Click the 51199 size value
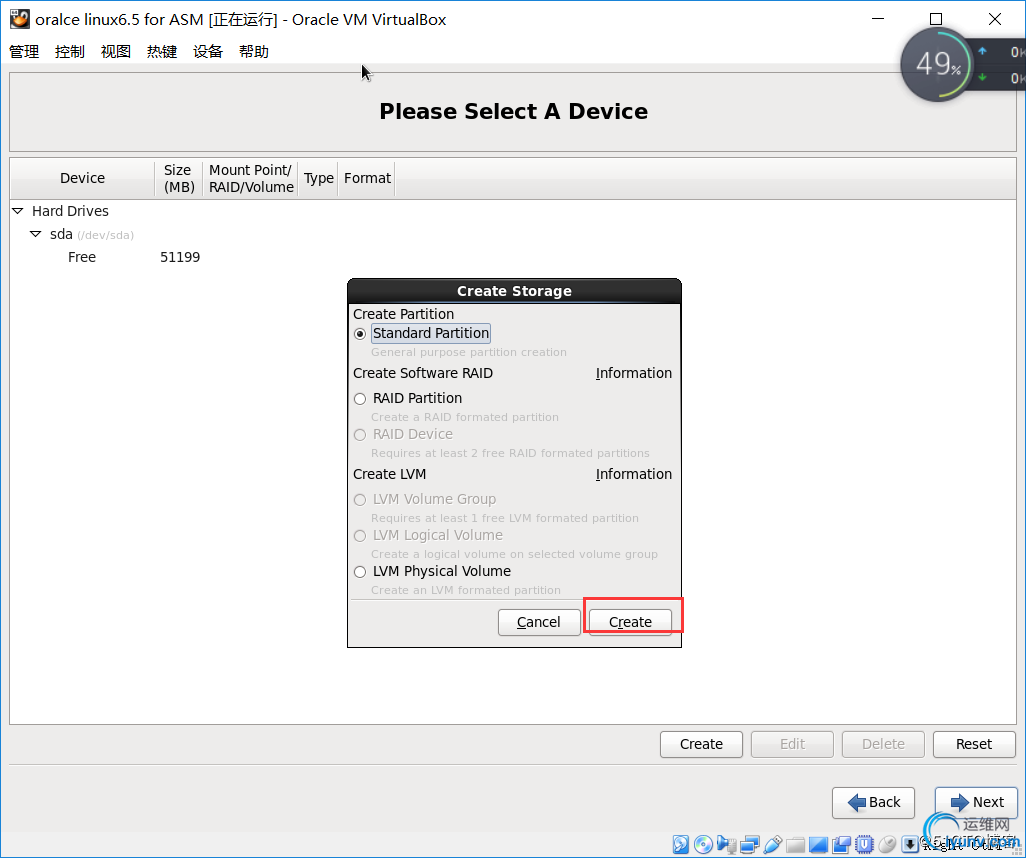Screen dimensions: 1026x858 [x=180, y=257]
